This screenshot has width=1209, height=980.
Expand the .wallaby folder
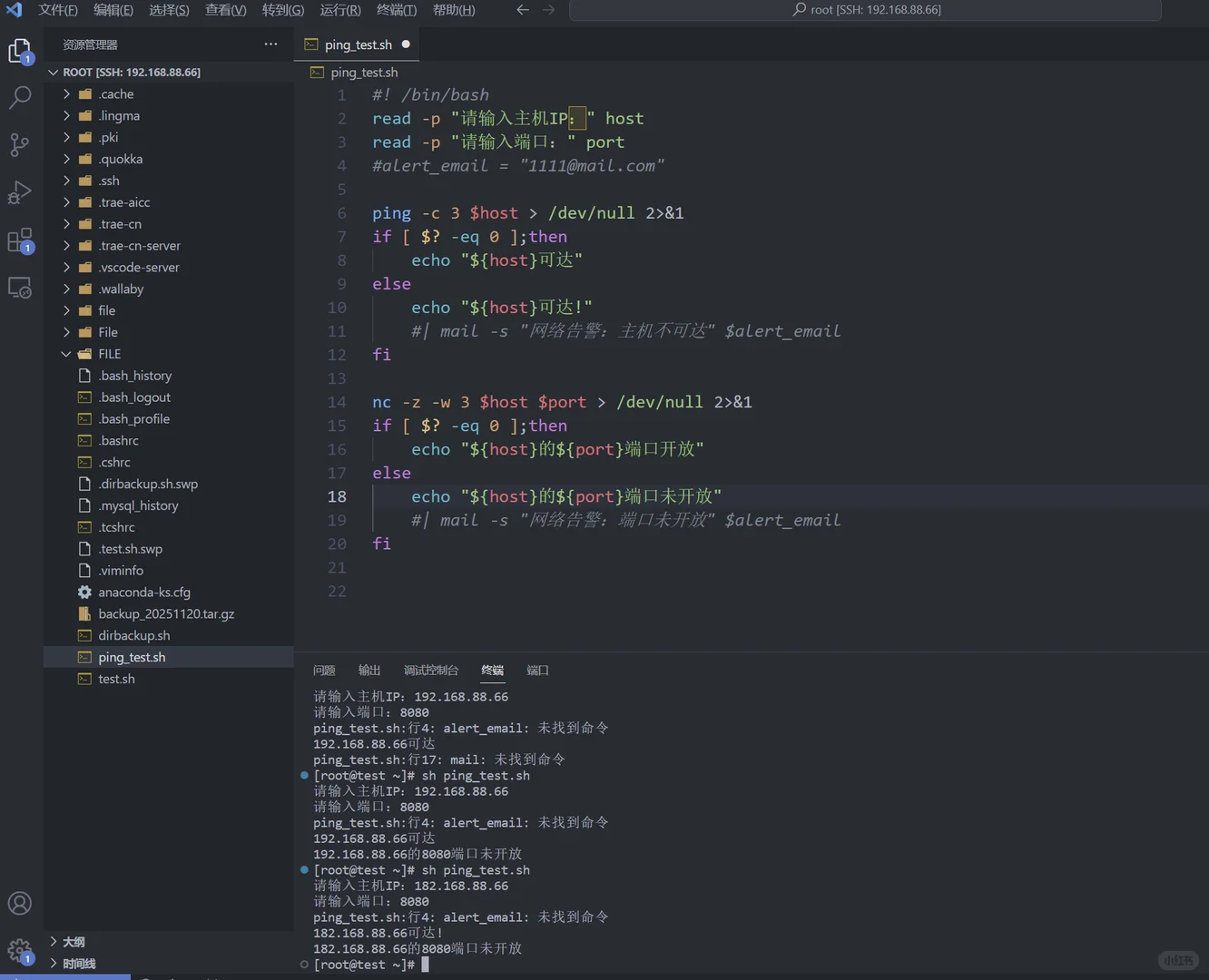tap(169, 289)
